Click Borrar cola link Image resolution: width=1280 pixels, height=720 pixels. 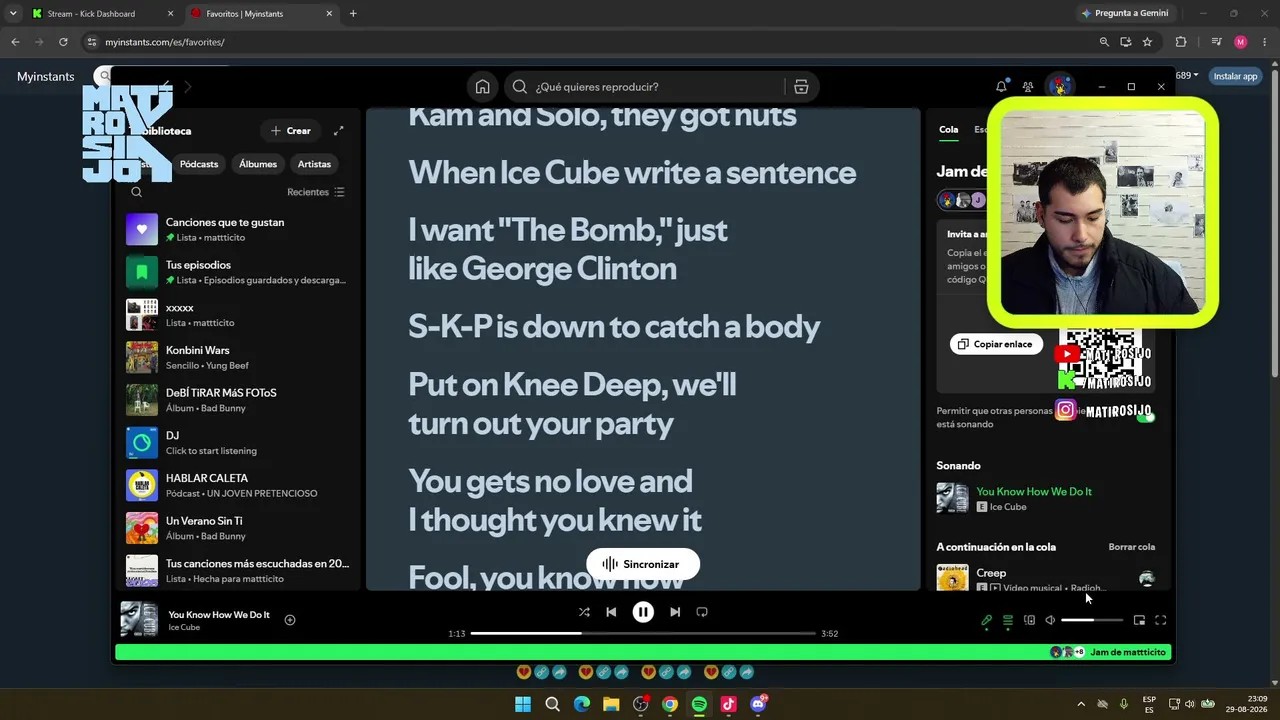[1131, 547]
